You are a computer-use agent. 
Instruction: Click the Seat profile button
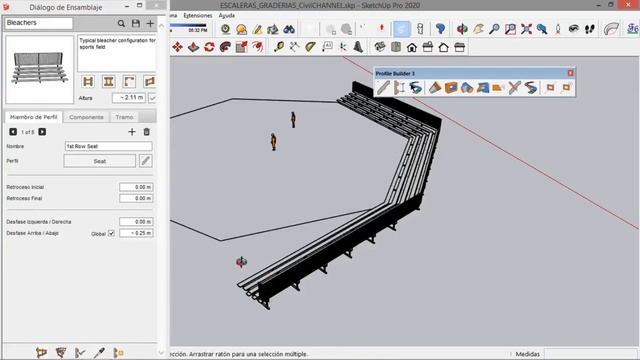pyautogui.click(x=100, y=161)
